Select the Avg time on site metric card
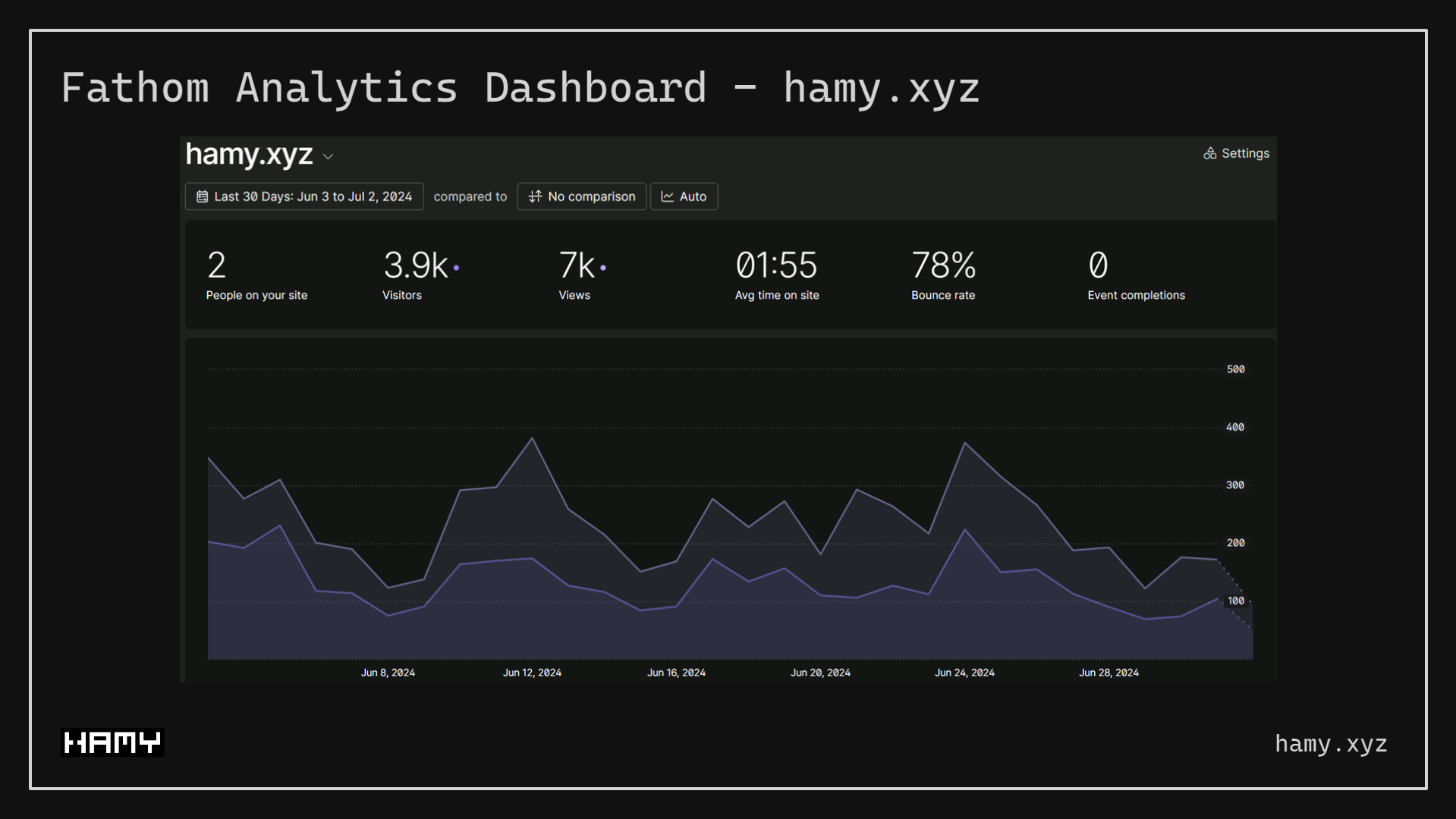Image resolution: width=1456 pixels, height=819 pixels. click(x=776, y=275)
